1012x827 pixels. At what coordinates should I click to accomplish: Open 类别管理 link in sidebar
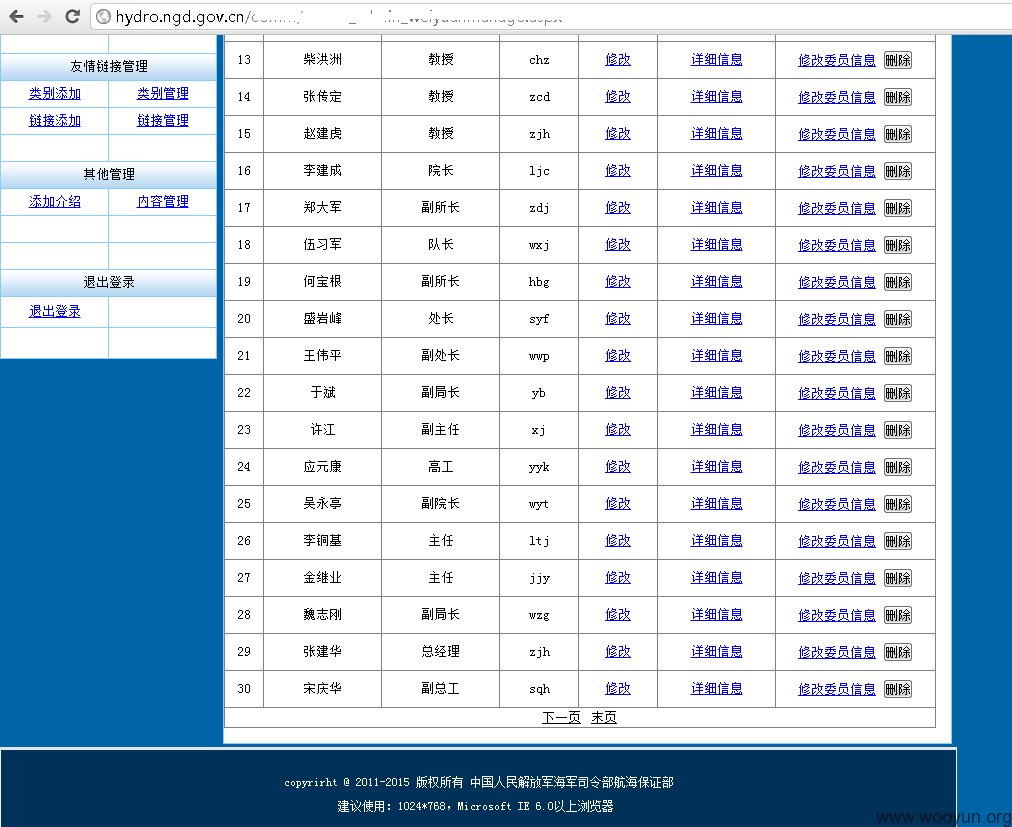[163, 94]
